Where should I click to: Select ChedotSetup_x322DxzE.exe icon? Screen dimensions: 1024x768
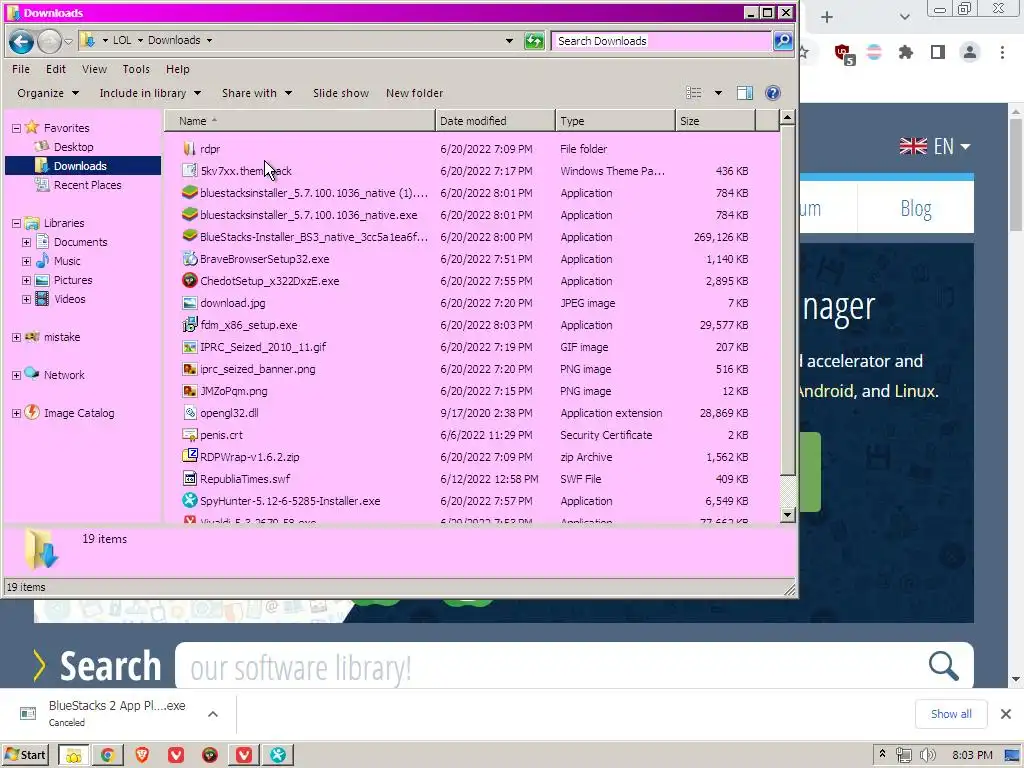tap(189, 281)
